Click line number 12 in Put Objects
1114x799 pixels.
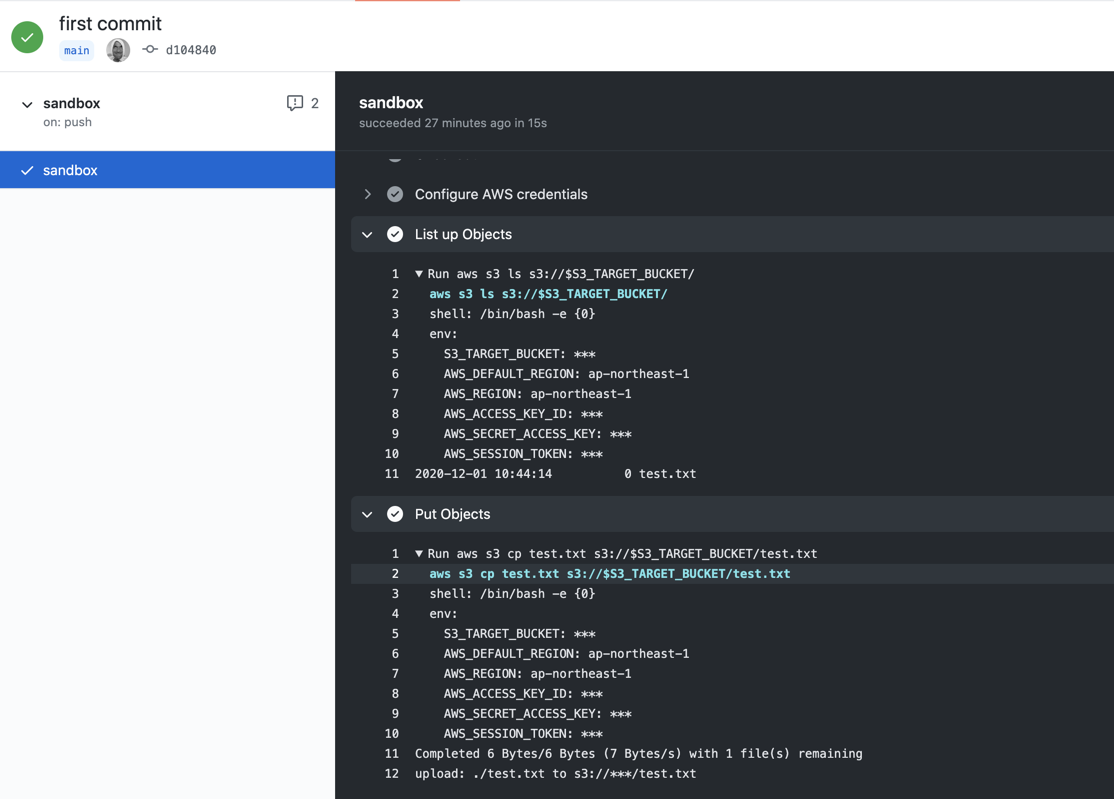coord(391,773)
